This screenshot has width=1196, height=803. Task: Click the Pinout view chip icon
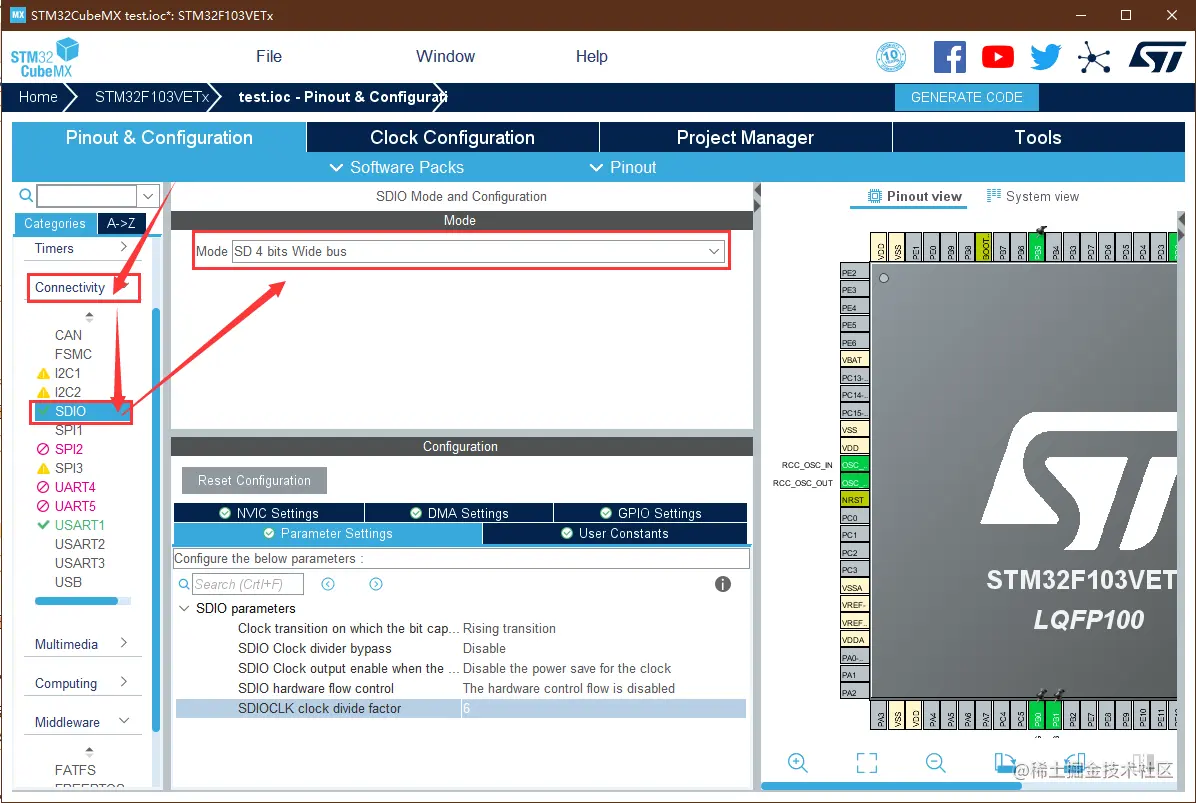875,196
